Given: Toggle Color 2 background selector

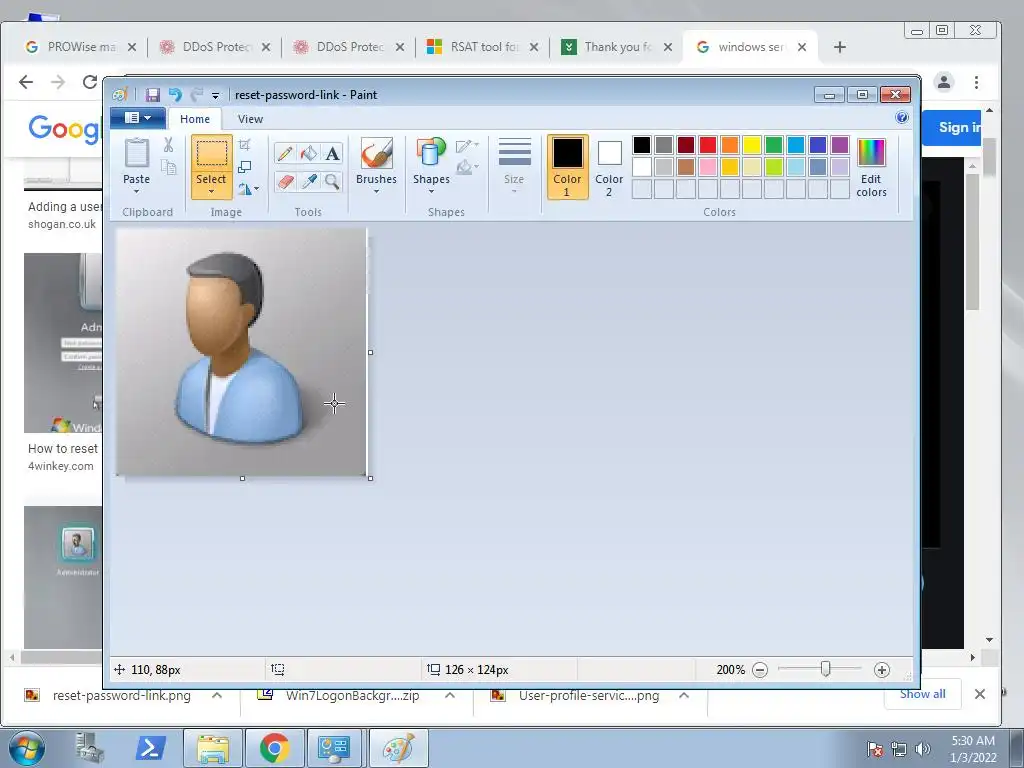Looking at the screenshot, I should click(x=609, y=167).
